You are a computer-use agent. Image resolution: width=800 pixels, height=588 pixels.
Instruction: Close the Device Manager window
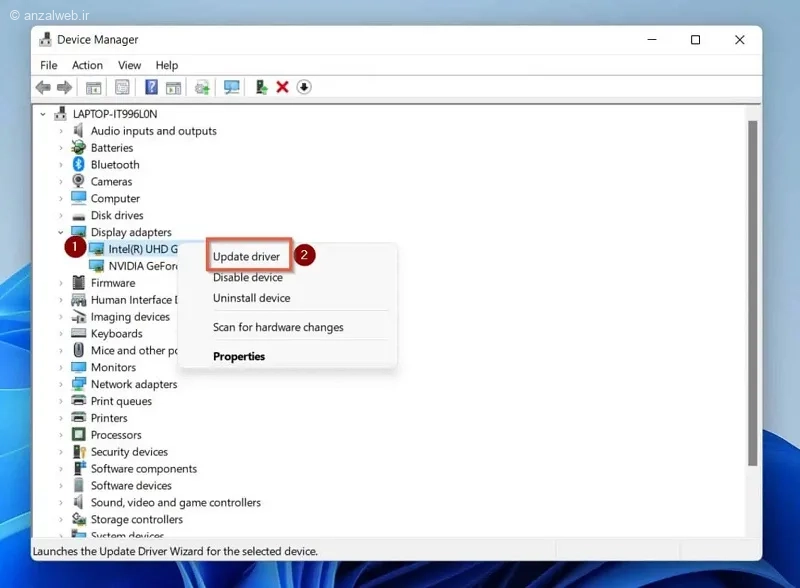click(740, 39)
